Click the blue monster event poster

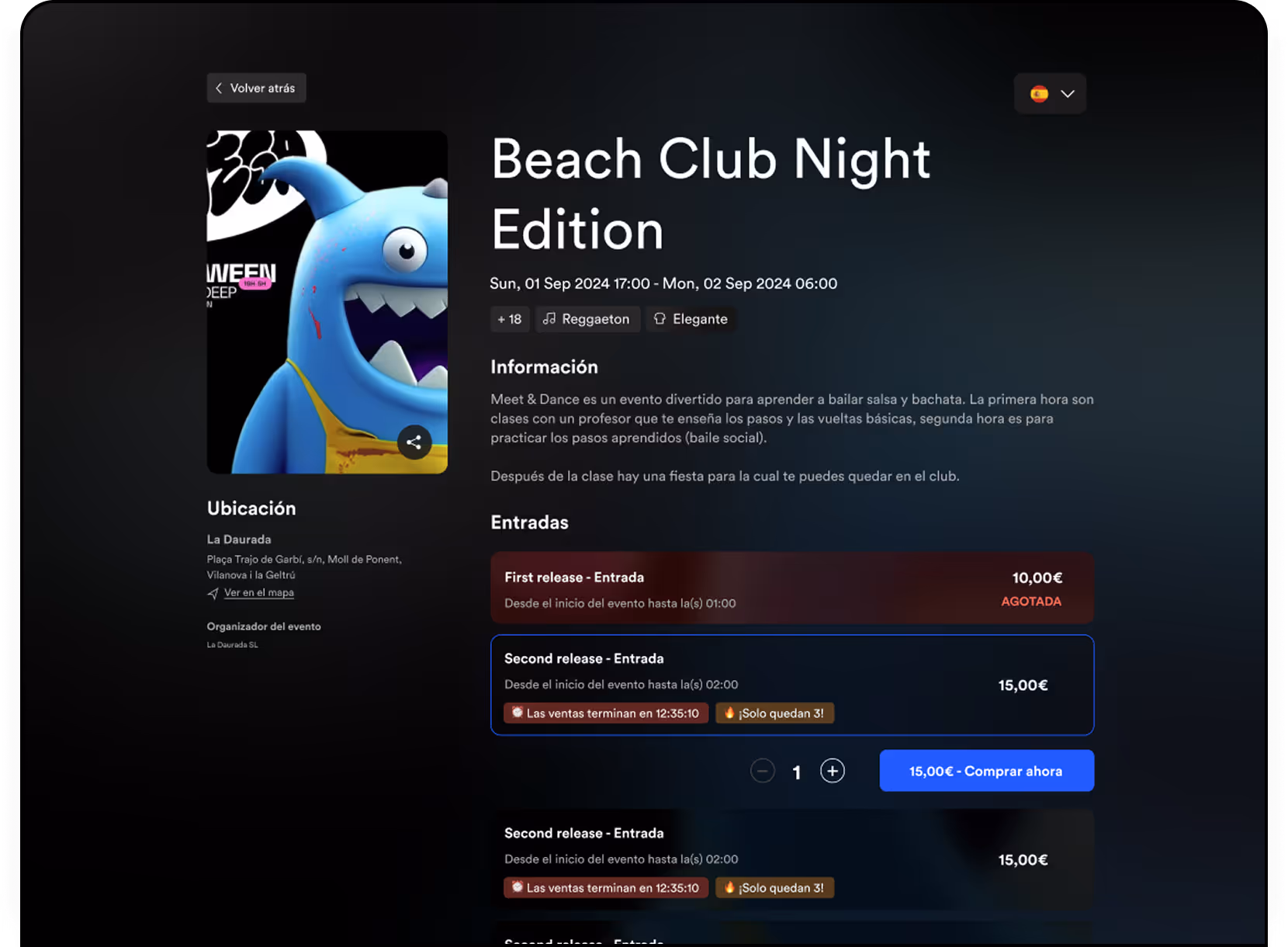pos(327,302)
